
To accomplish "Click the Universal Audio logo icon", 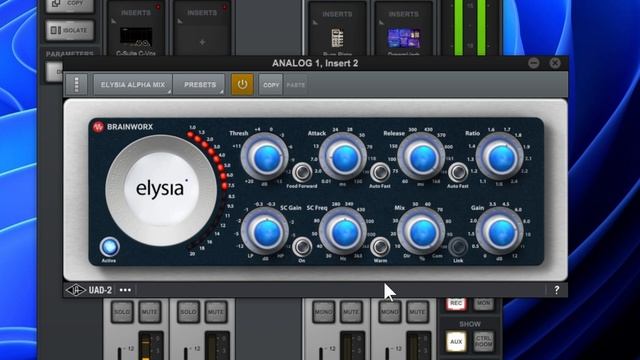I will (76, 290).
